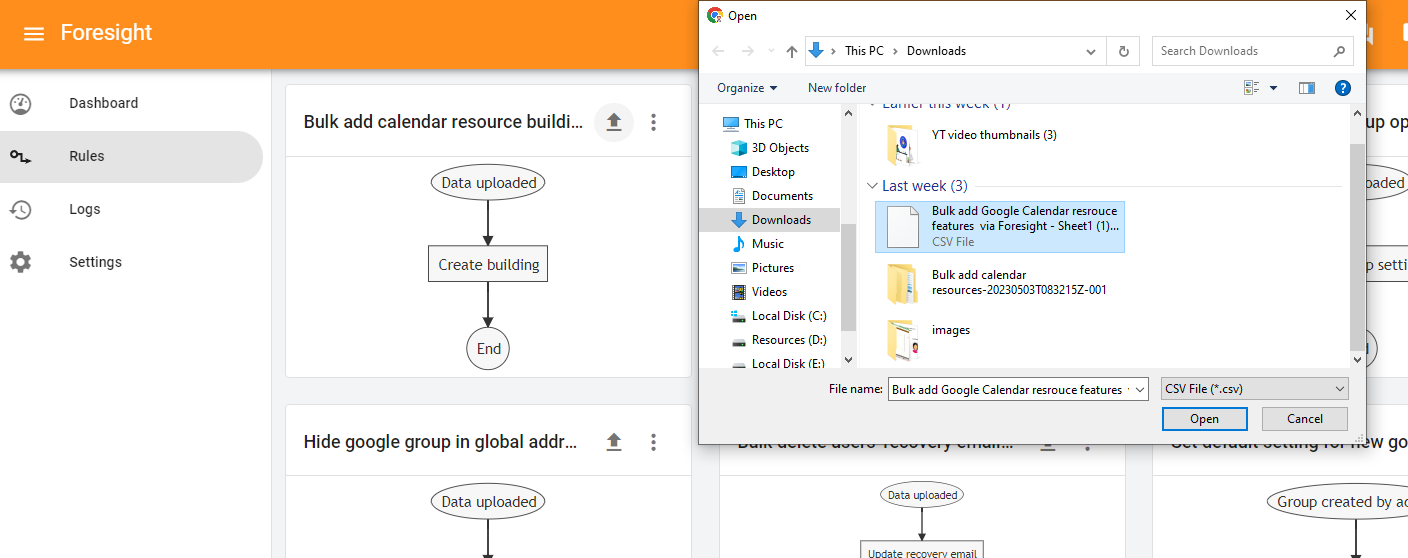Click Data uploaded node in building rule
Image resolution: width=1408 pixels, height=558 pixels.
pos(488,182)
